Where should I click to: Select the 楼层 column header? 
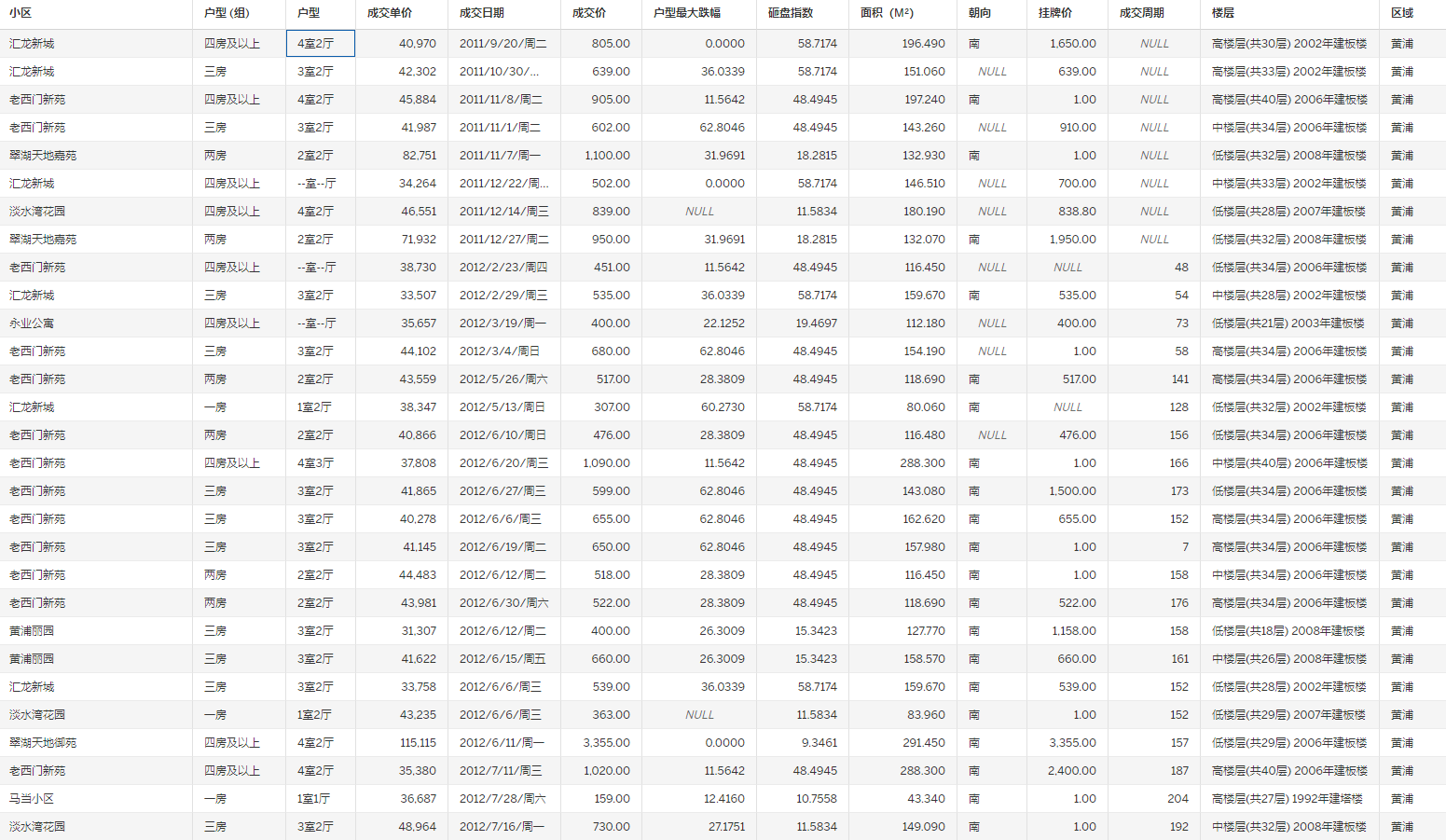coord(1223,13)
